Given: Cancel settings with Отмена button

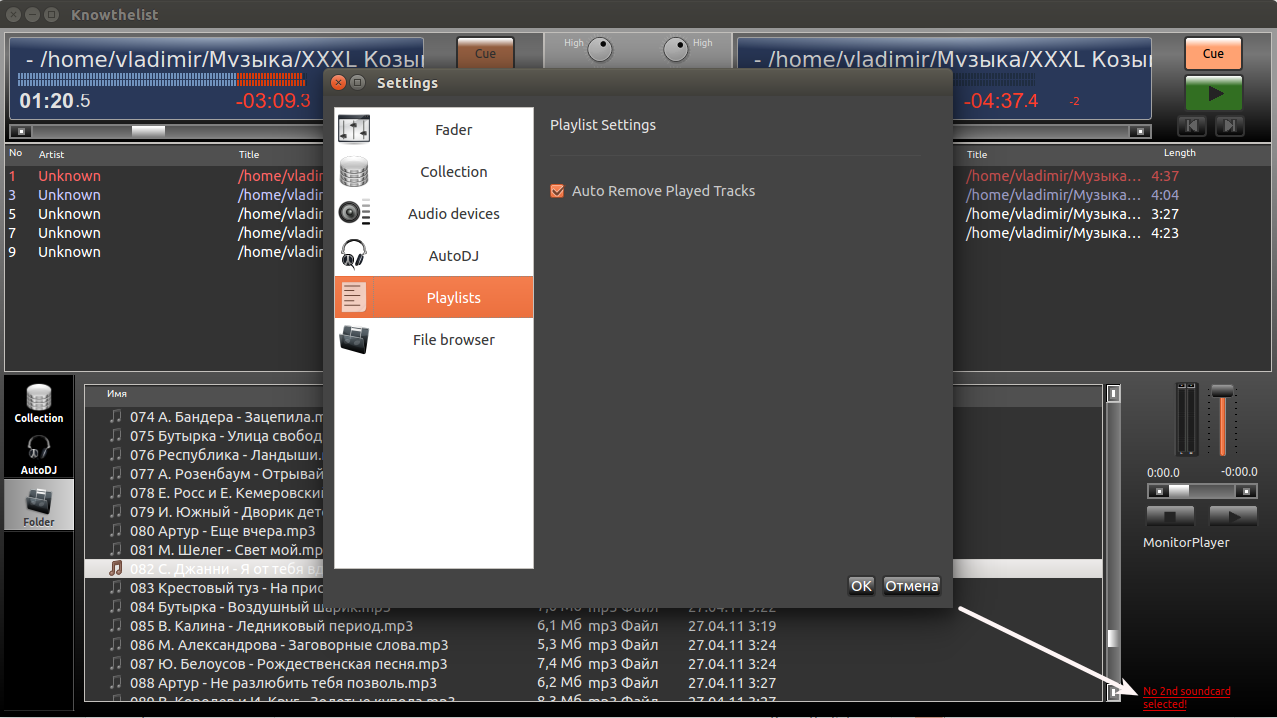Looking at the screenshot, I should (x=911, y=586).
